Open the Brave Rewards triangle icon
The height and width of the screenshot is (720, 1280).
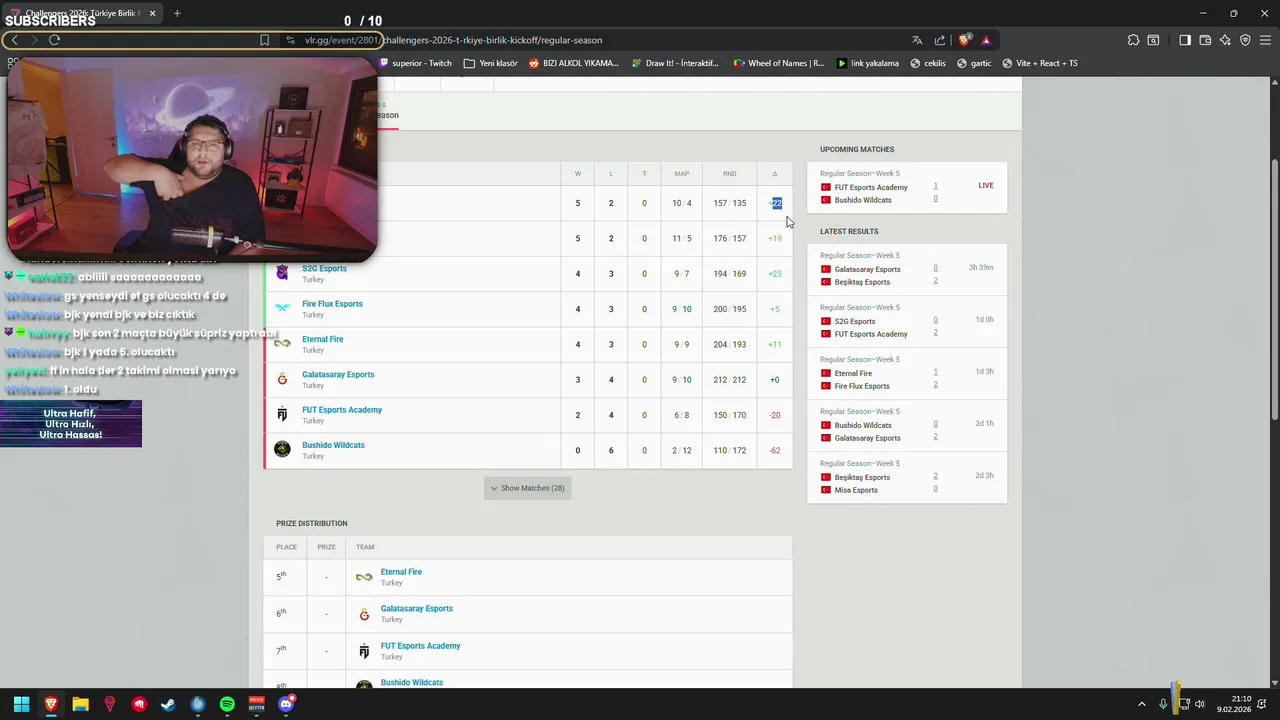click(x=986, y=40)
